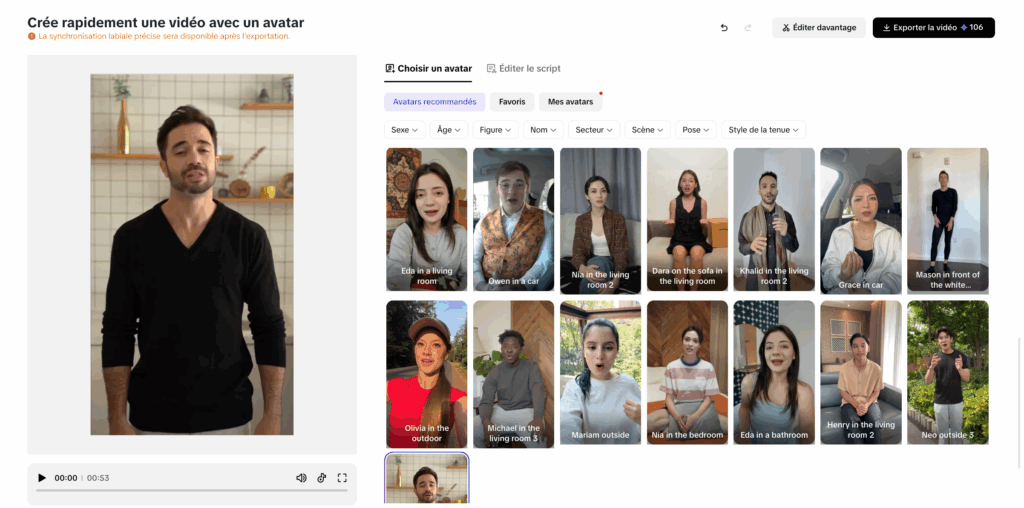The image size is (1024, 508).
Task: Click the undo arrow icon
Action: 724,28
